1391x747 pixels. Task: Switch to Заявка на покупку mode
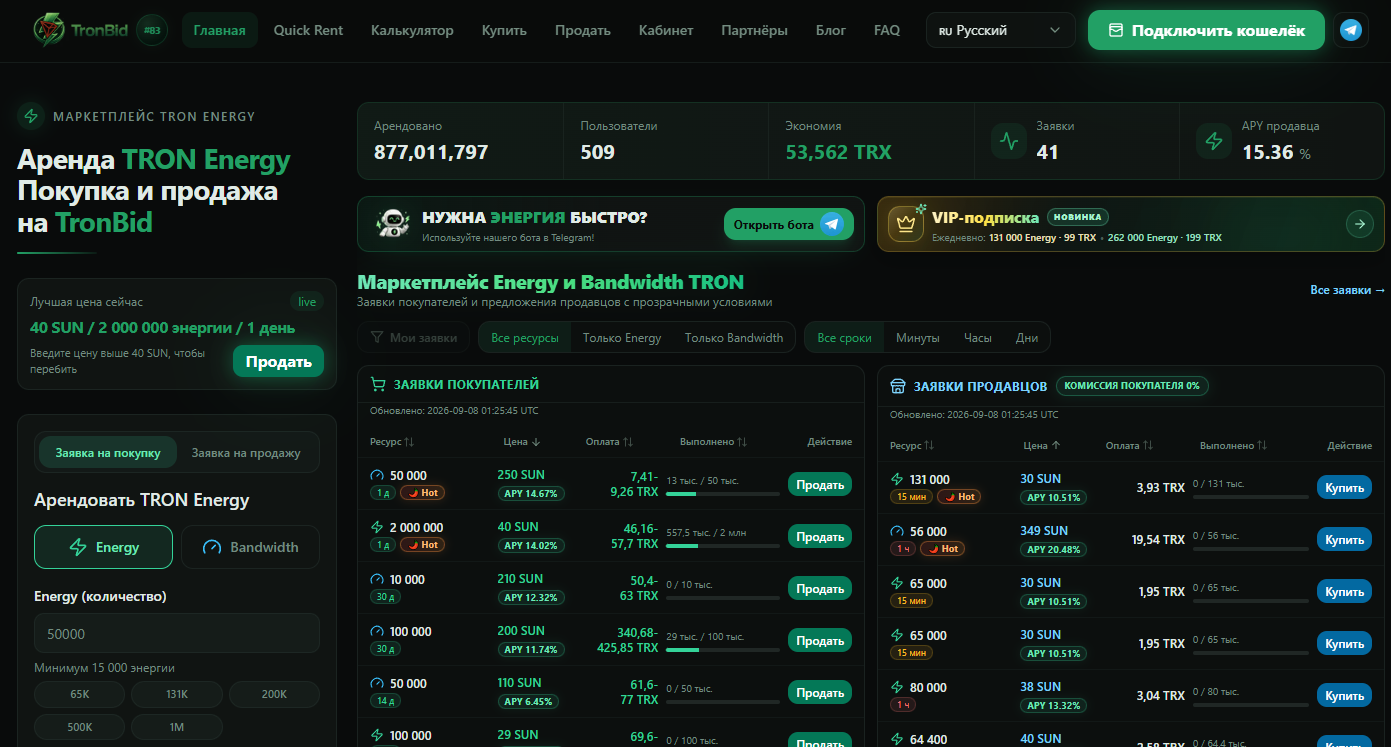point(108,452)
